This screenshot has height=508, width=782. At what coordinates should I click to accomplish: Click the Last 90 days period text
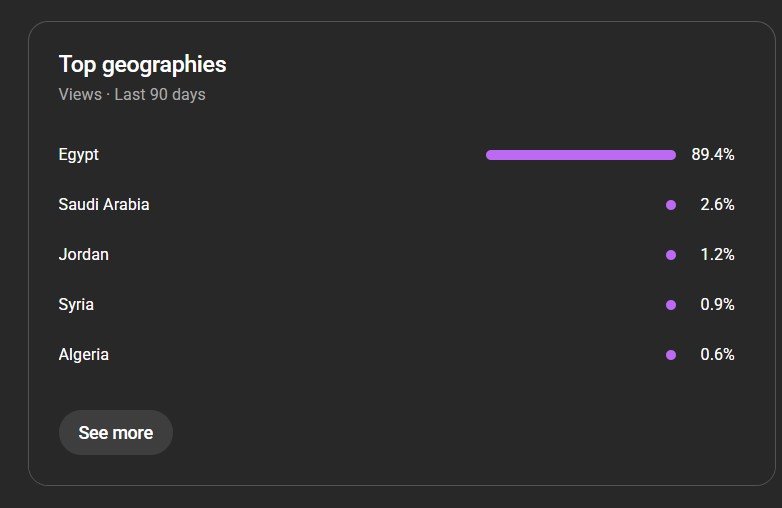click(x=160, y=95)
